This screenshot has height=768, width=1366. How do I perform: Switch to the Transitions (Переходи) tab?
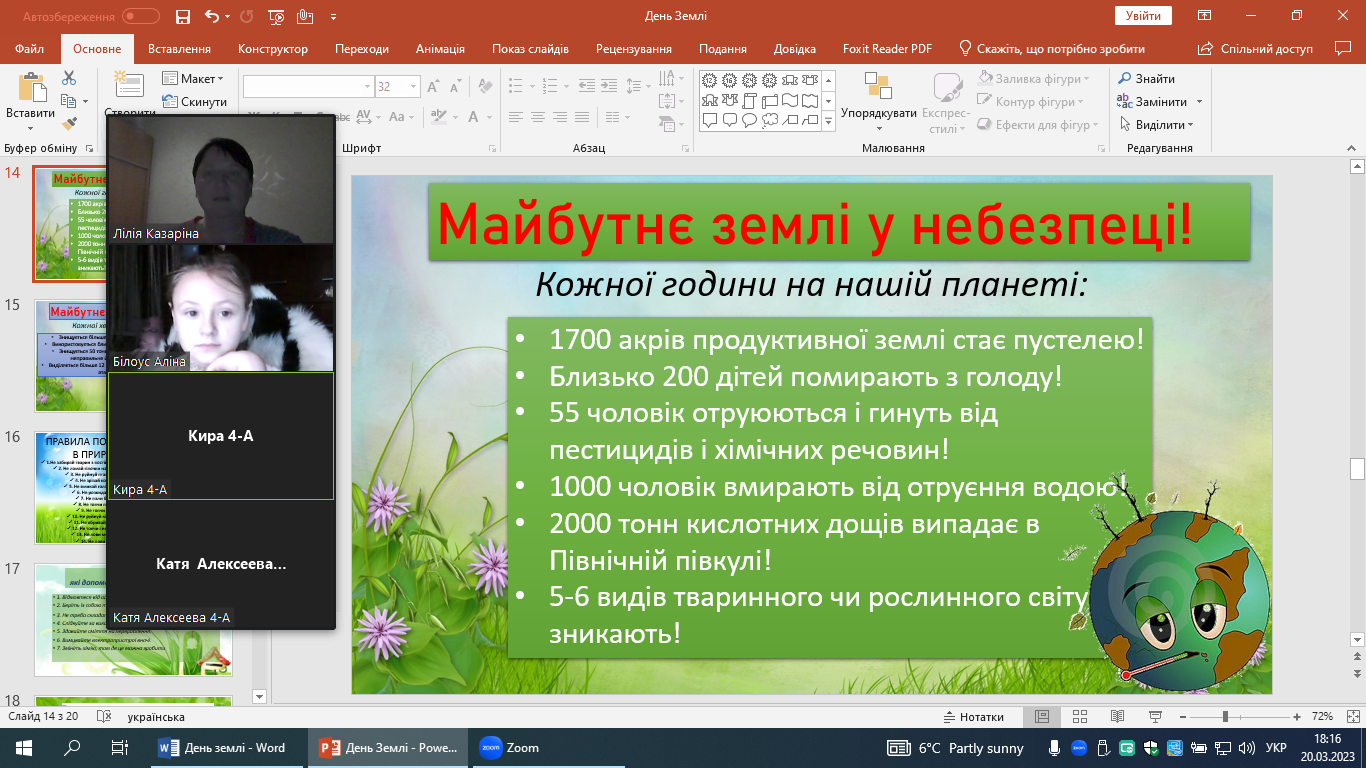pyautogui.click(x=362, y=48)
